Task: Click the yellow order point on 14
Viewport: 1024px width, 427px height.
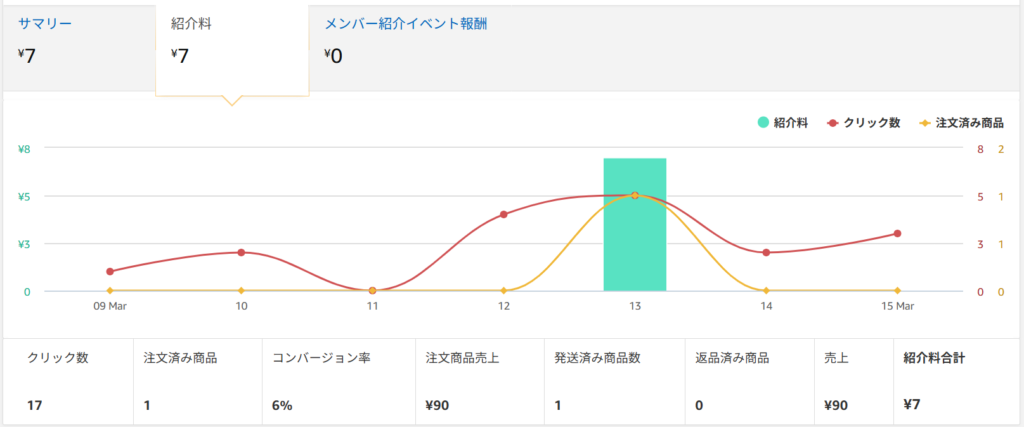Action: (x=766, y=291)
